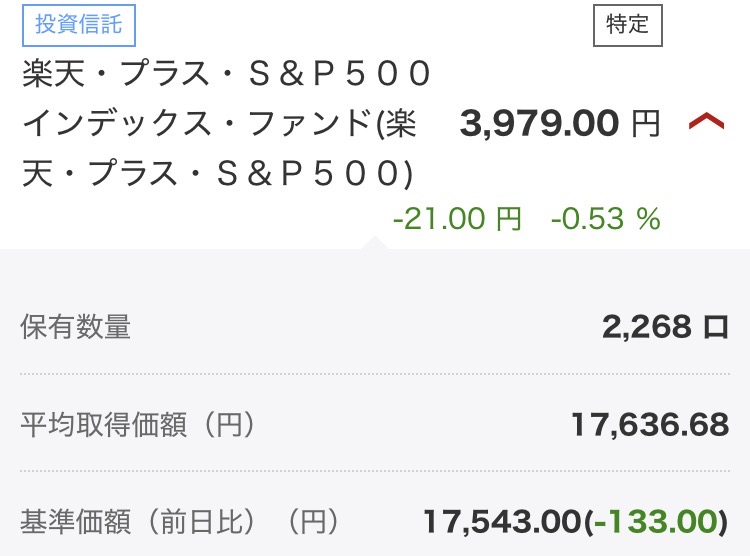Tap the -0.53 % change percentage
Viewport: 750px width, 556px height.
click(606, 219)
